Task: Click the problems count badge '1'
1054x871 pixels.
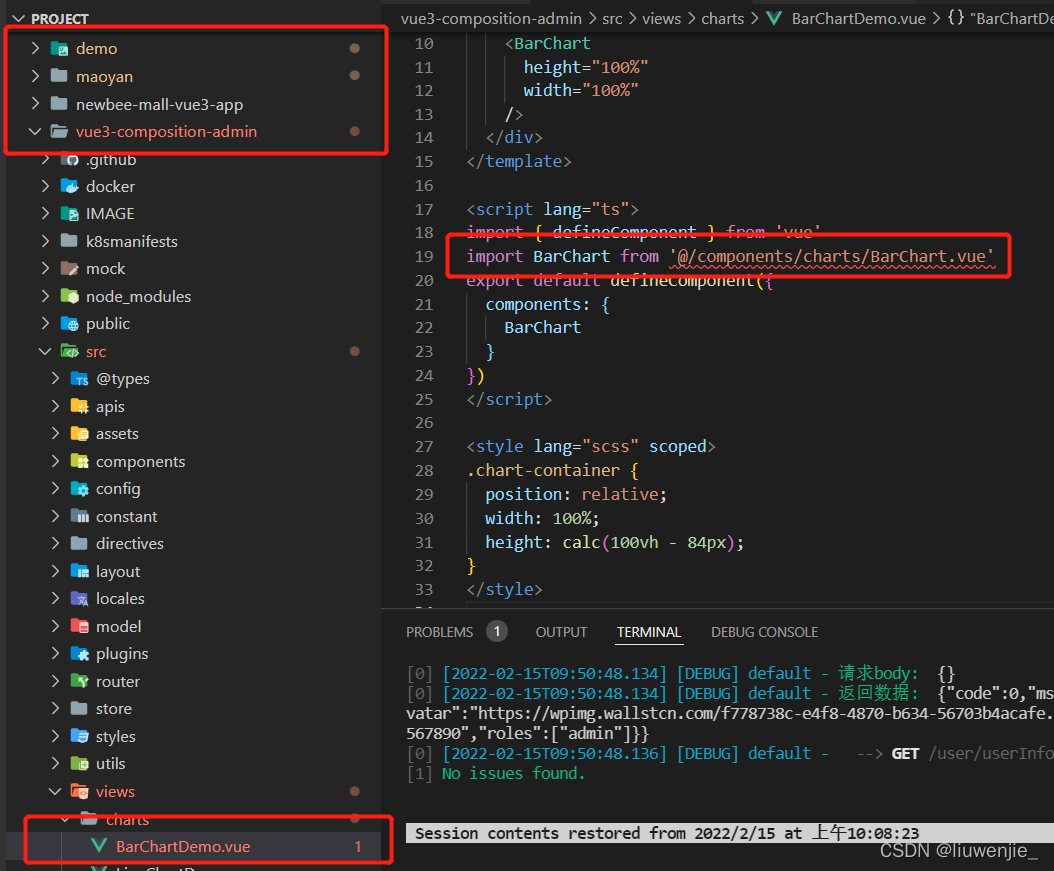Action: pyautogui.click(x=497, y=632)
